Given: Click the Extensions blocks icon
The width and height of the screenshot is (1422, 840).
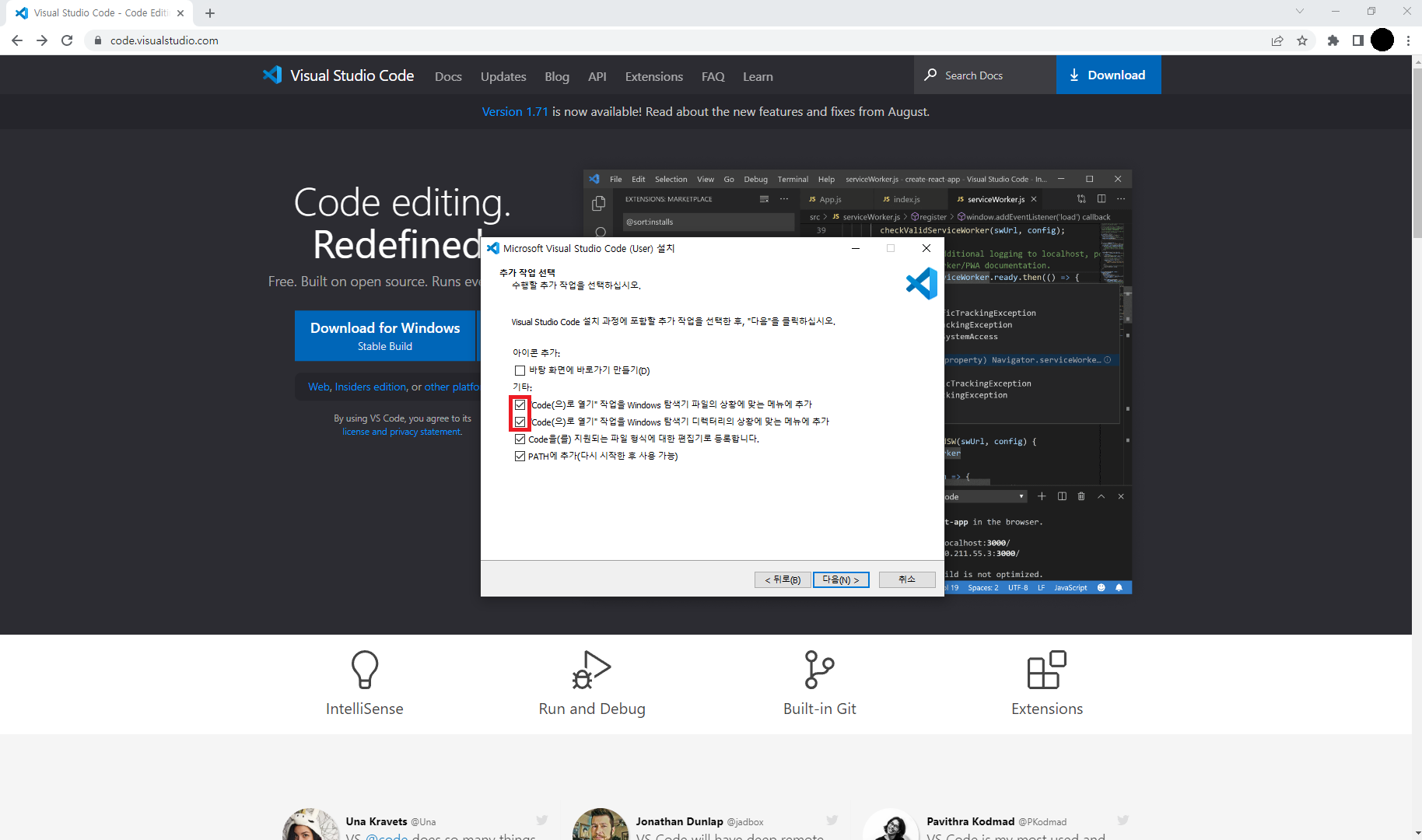Looking at the screenshot, I should click(x=1047, y=670).
